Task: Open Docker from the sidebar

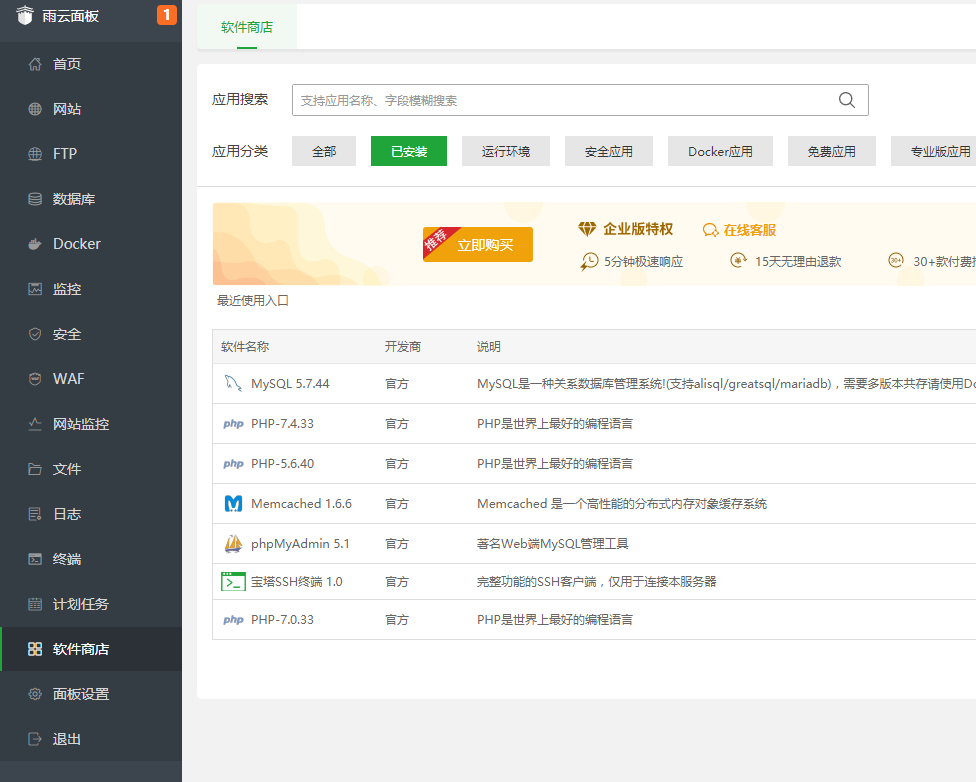Action: (77, 244)
